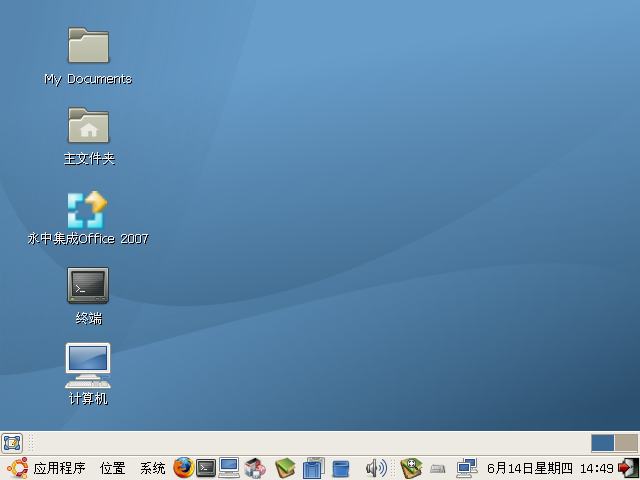The image size is (640, 480).
Task: Click the blue window launcher icon
Action: (x=340, y=469)
